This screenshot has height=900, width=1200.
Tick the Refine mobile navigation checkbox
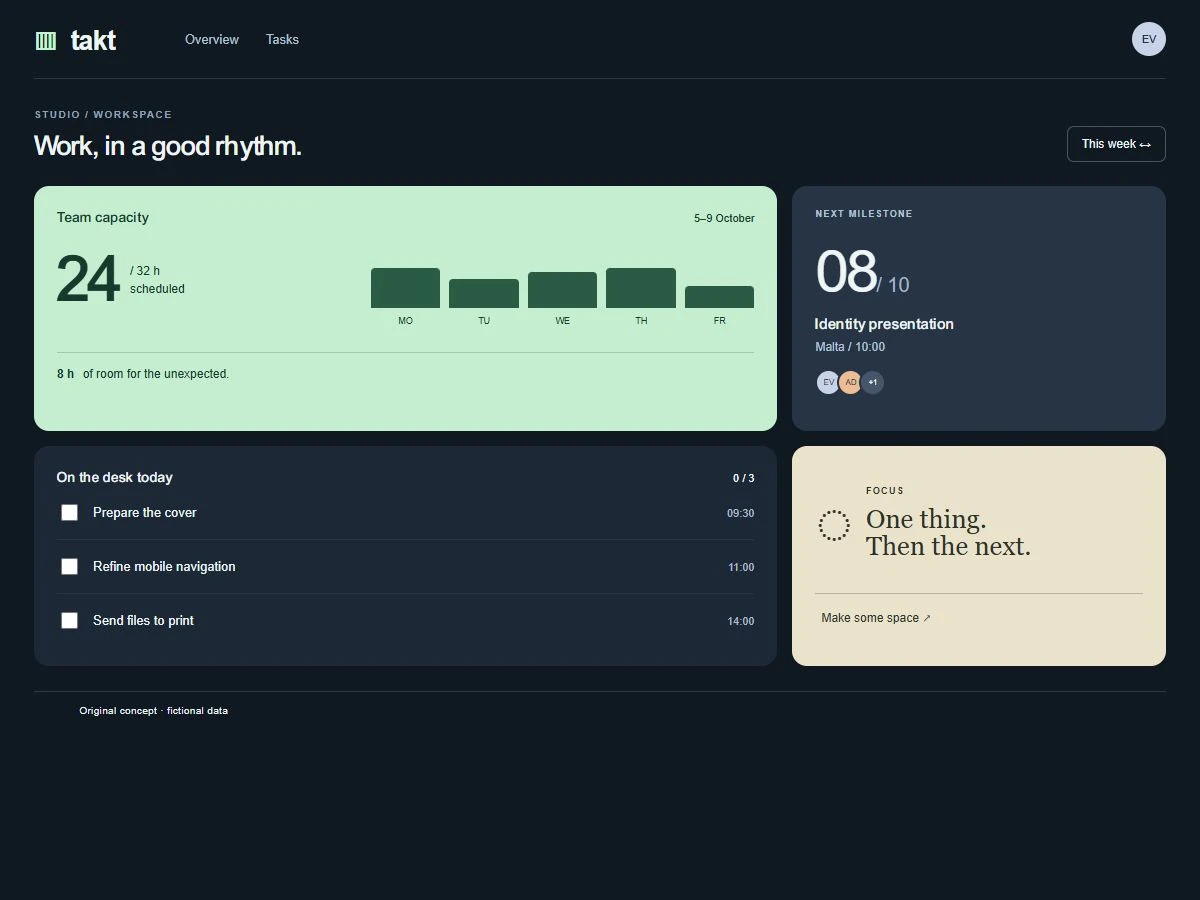click(x=69, y=566)
